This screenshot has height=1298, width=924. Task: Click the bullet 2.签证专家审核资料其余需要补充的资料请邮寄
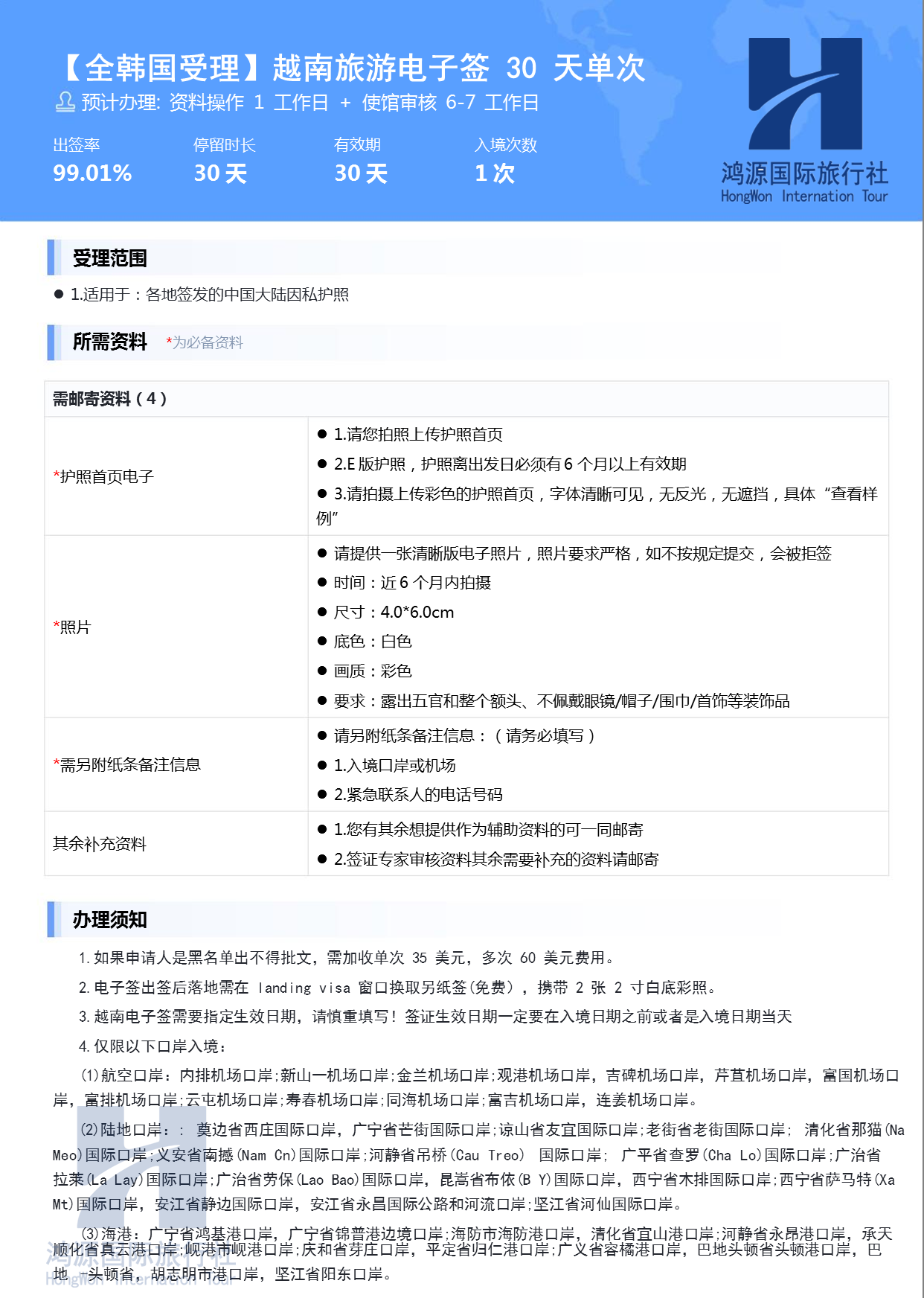[488, 860]
